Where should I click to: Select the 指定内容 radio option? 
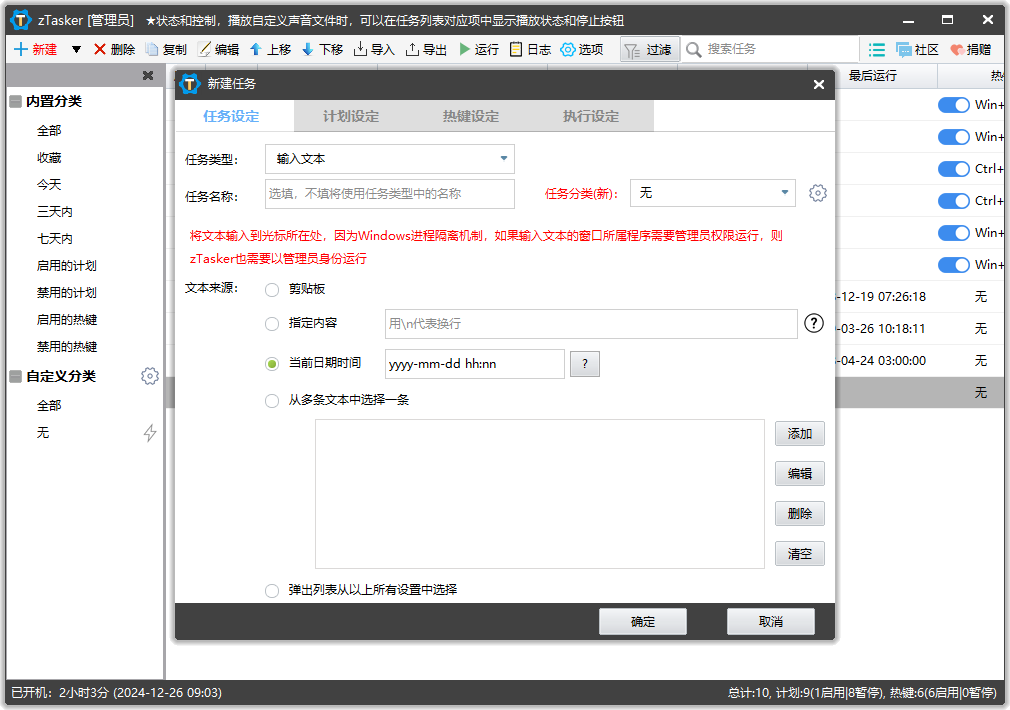pos(271,323)
